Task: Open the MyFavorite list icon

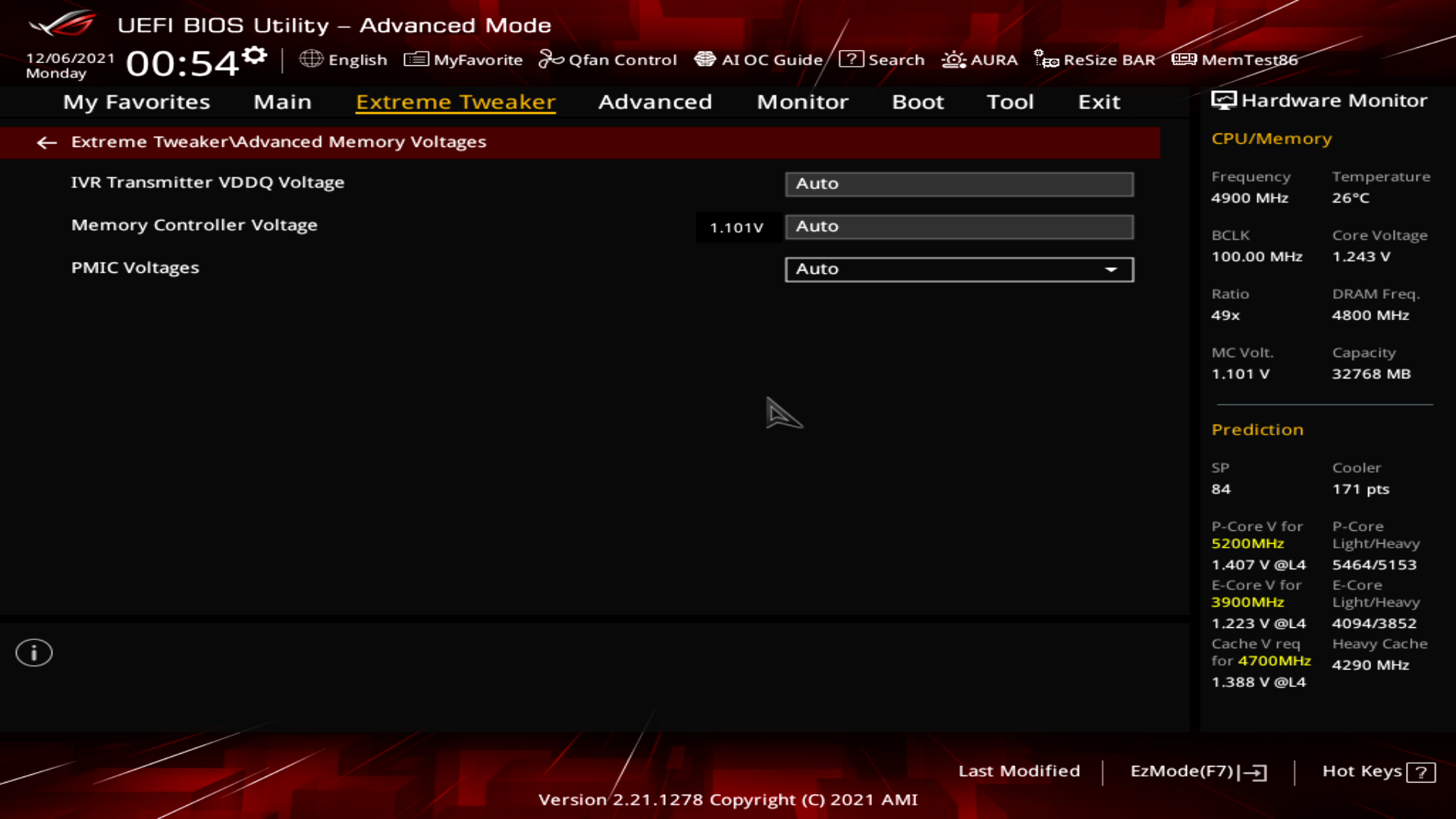Action: (x=416, y=59)
